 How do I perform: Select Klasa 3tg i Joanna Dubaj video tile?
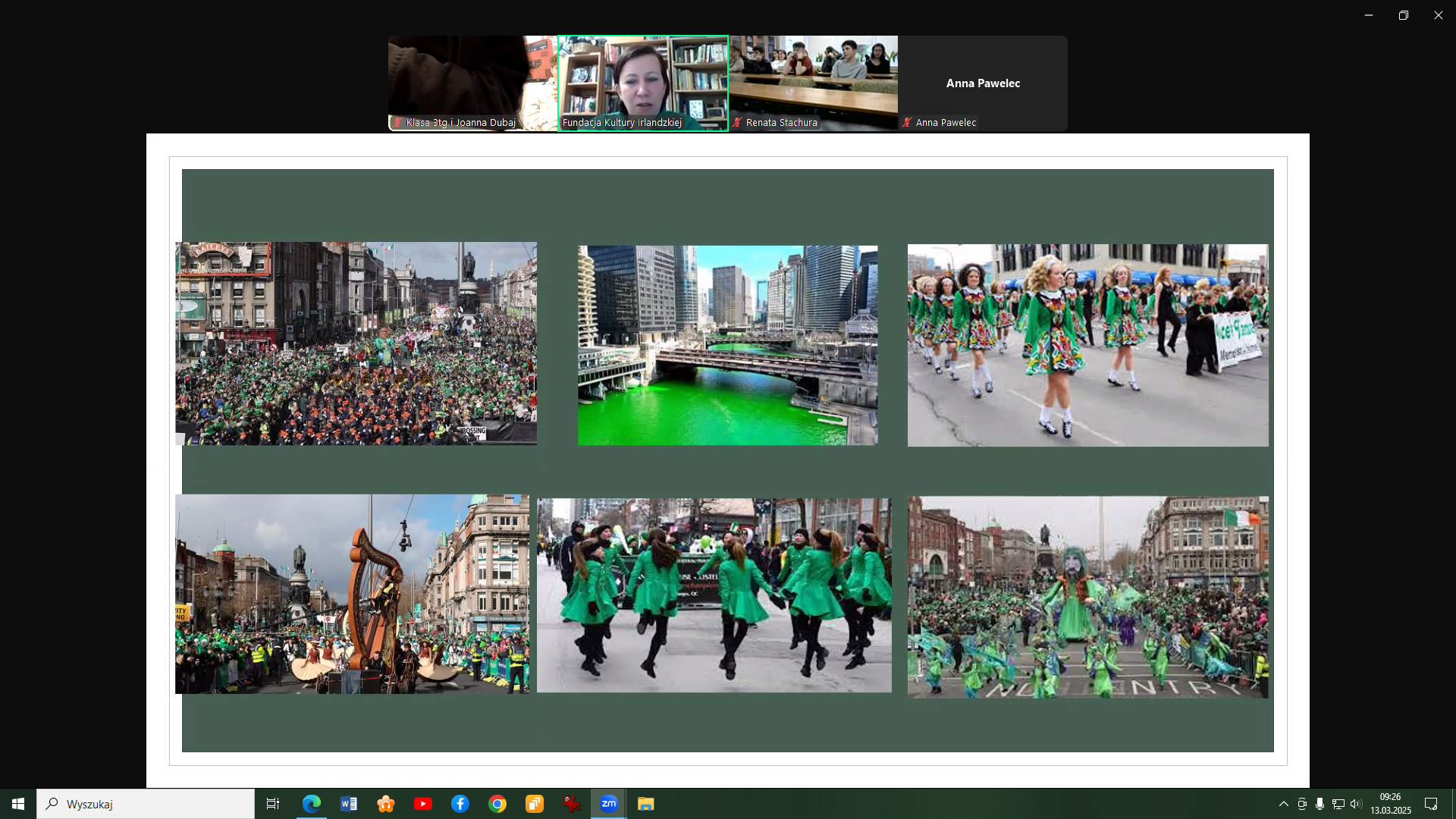tap(472, 83)
